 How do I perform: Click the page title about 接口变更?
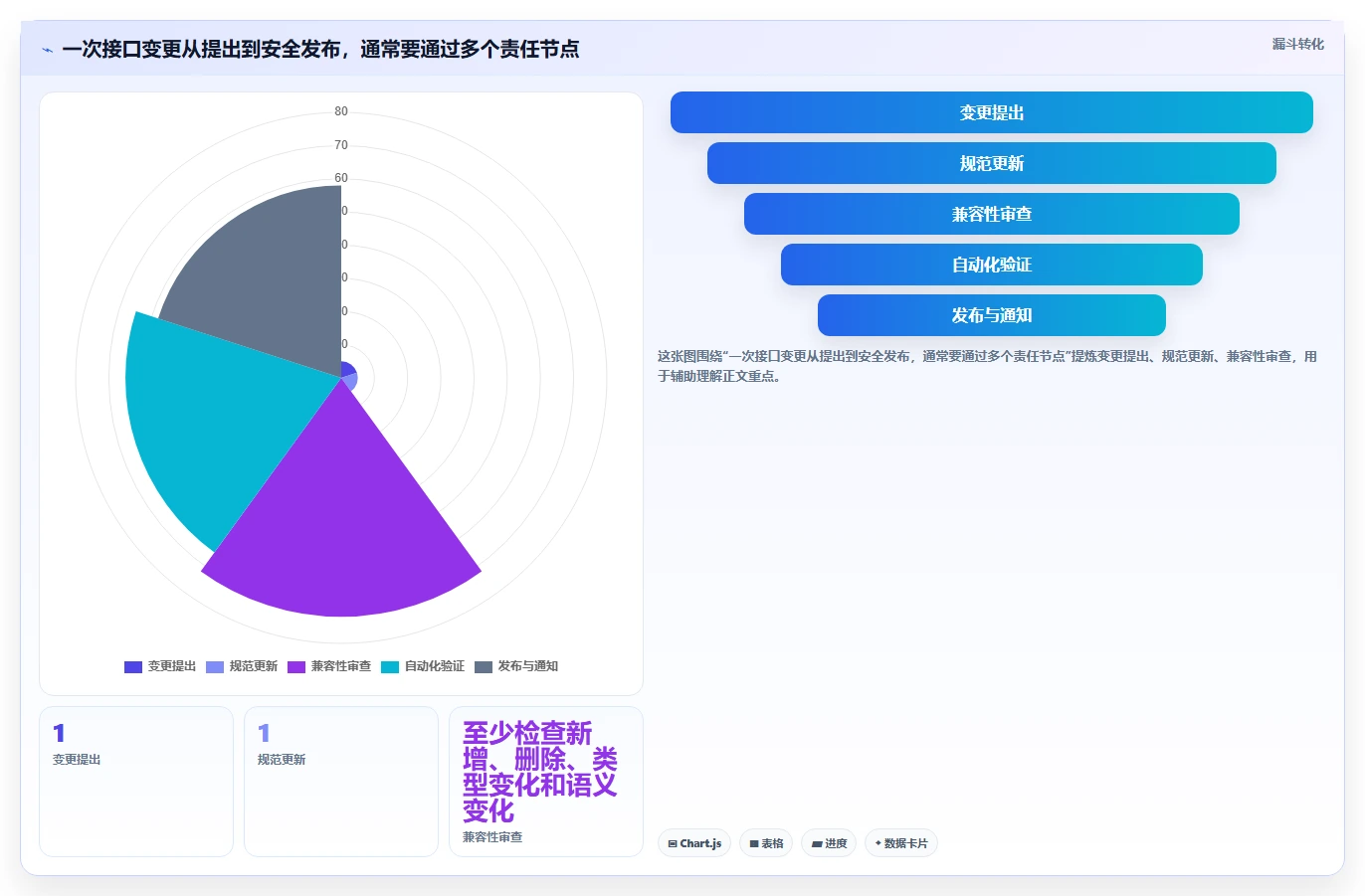tap(320, 49)
